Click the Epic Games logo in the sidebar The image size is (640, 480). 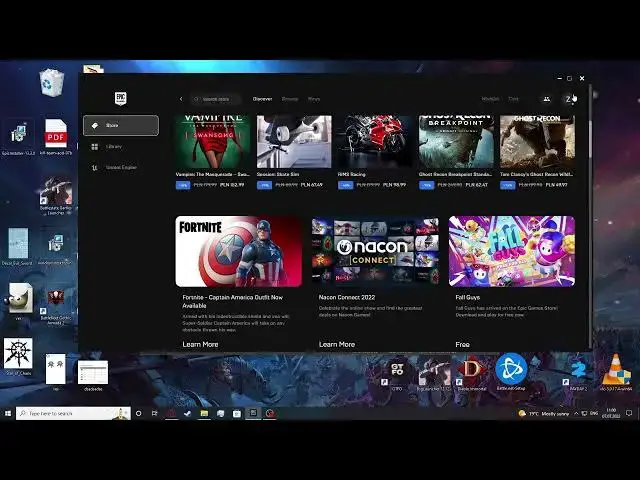point(120,98)
